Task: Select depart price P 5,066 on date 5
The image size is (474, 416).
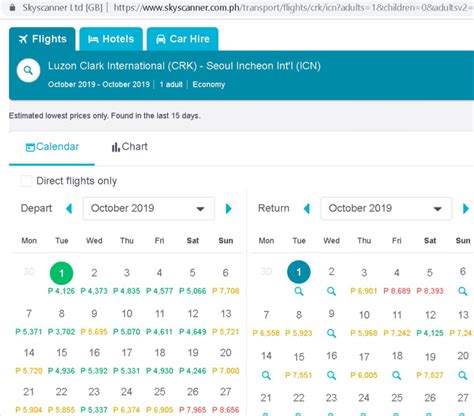Action: (x=193, y=291)
